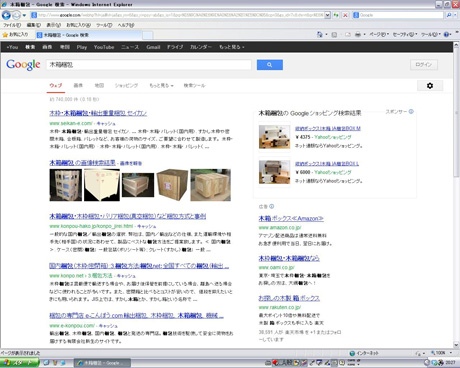Click the Windows スタート button
This screenshot has width=460, height=368.
19,363
